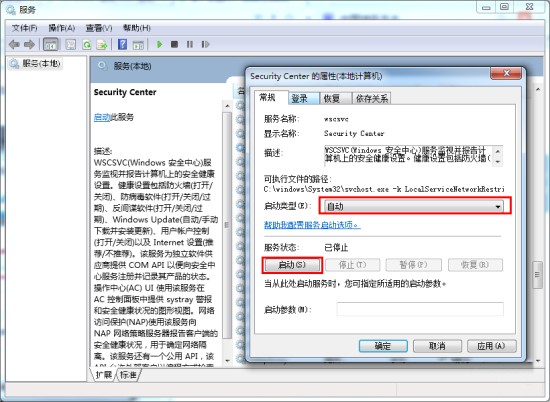550x402 pixels.
Task: Click the Restart service toolbar icon
Action: tap(206, 45)
